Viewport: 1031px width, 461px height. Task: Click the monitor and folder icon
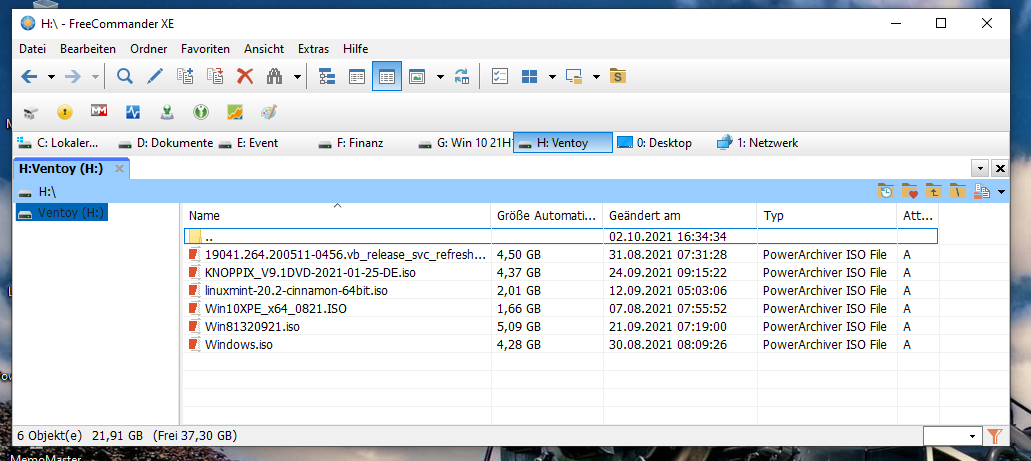tap(575, 76)
